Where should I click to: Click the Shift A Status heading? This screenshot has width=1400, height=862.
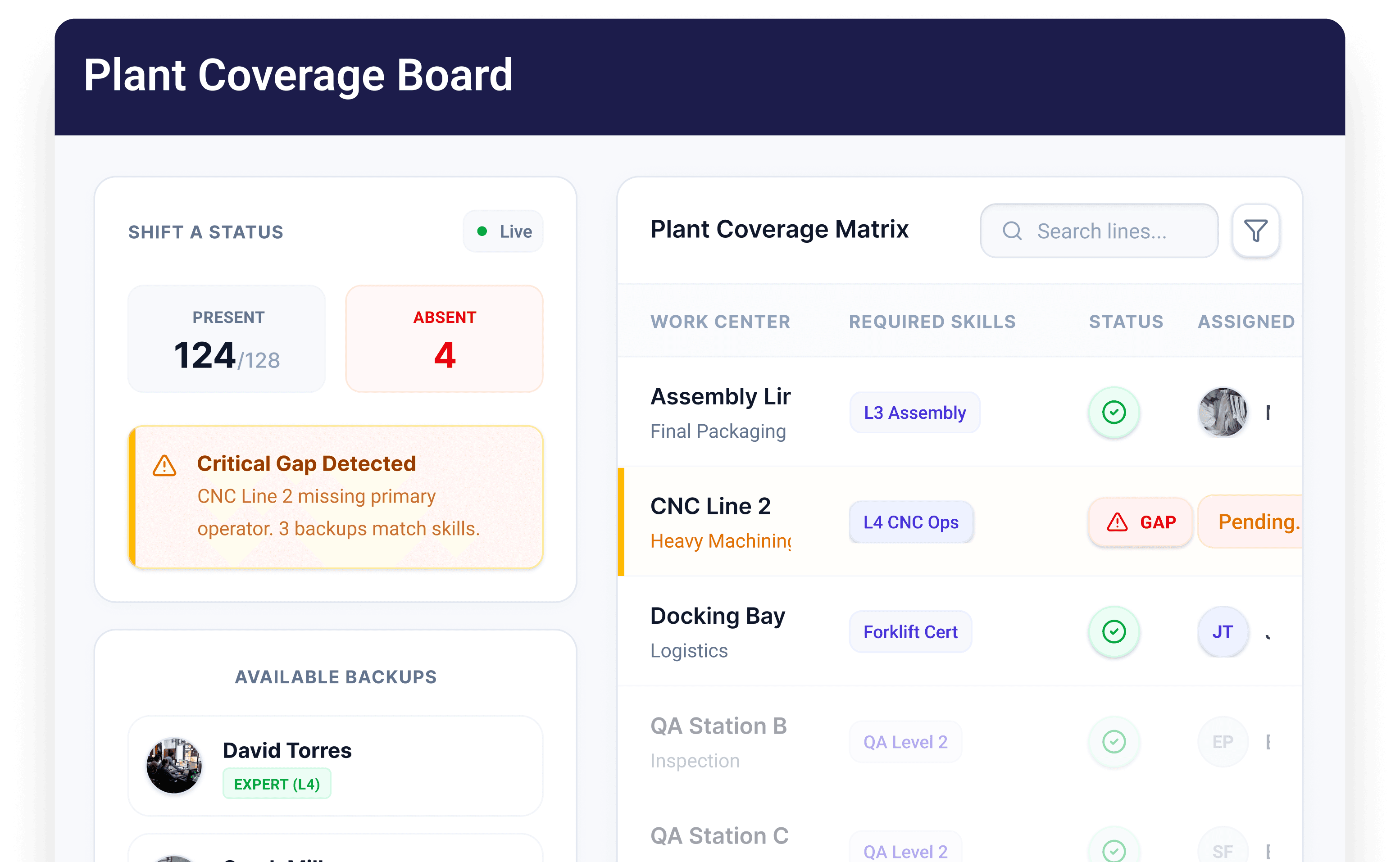pos(206,232)
